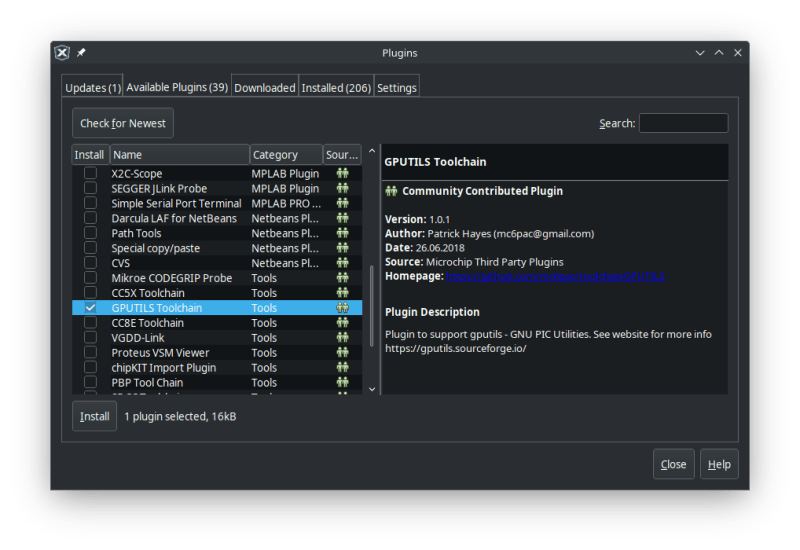This screenshot has height=550, width=800.
Task: Open the GPUTILS GitHub homepage link
Action: (x=555, y=277)
